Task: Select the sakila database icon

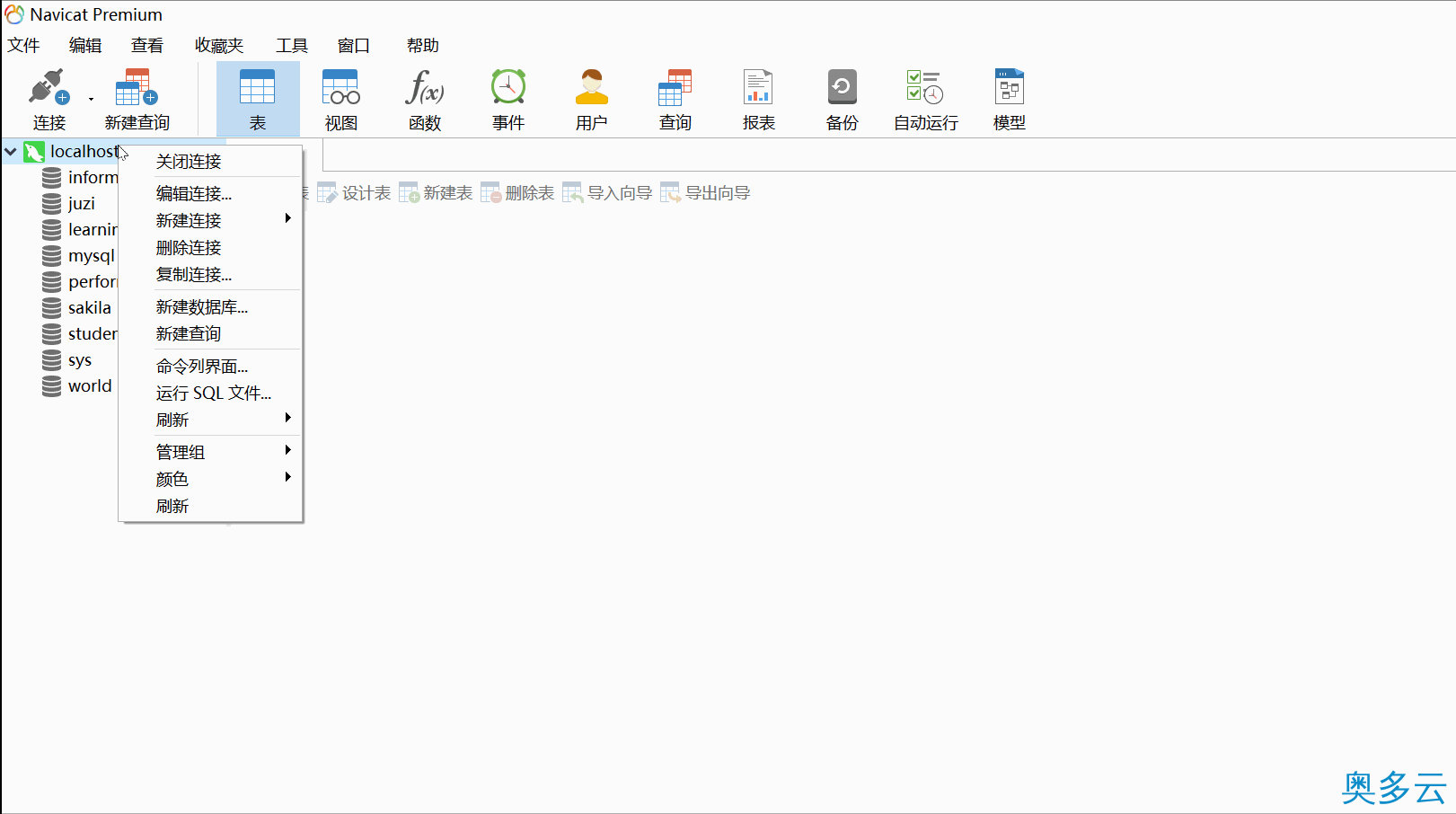Action: (52, 308)
